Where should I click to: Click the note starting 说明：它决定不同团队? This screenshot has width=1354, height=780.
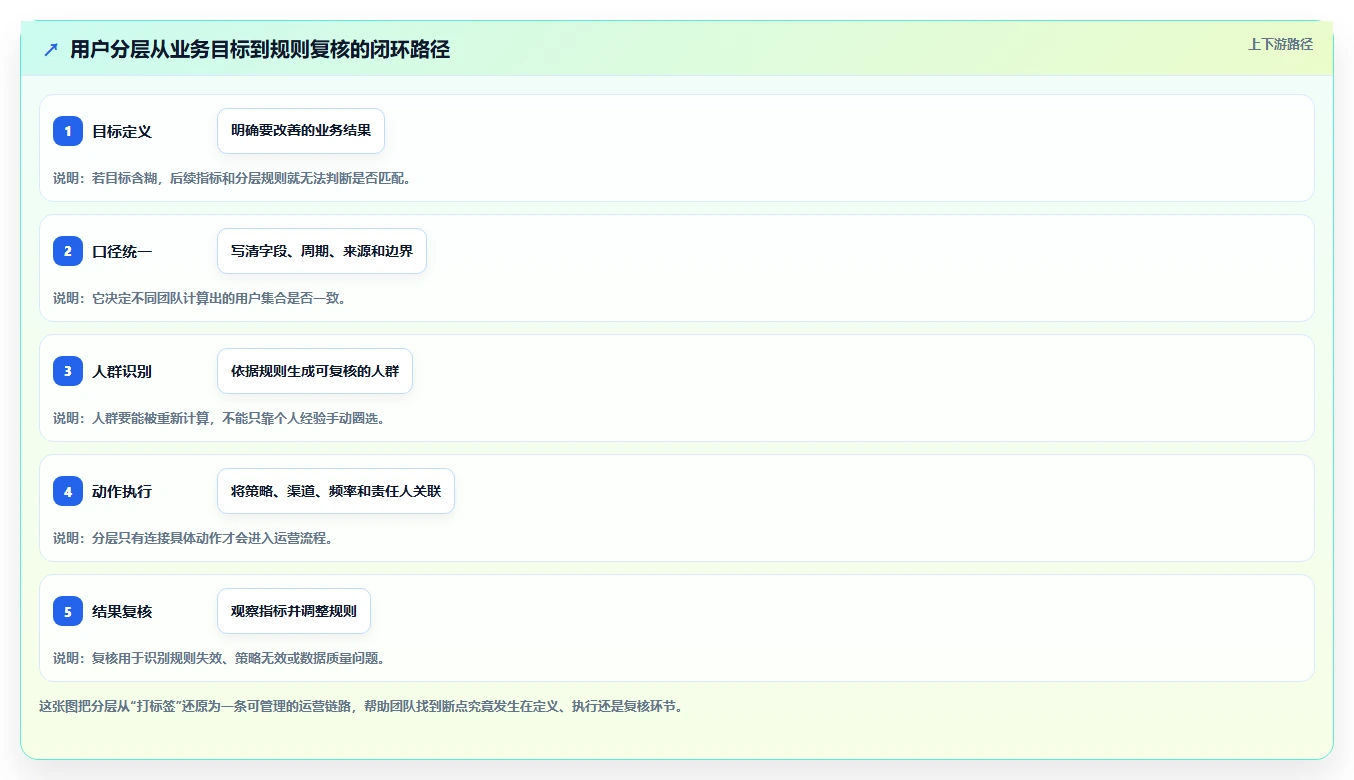pos(200,298)
